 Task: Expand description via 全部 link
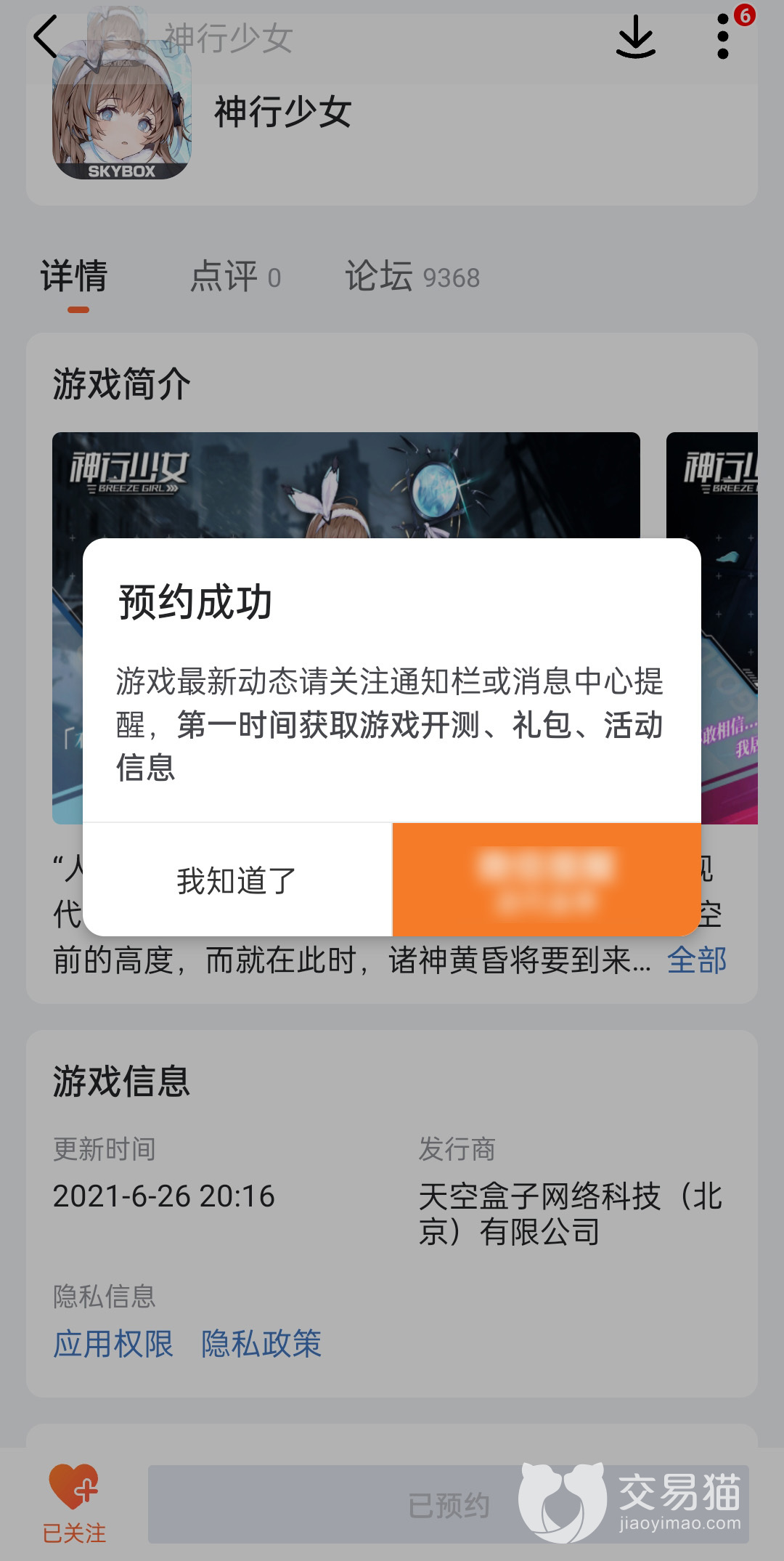tap(697, 960)
